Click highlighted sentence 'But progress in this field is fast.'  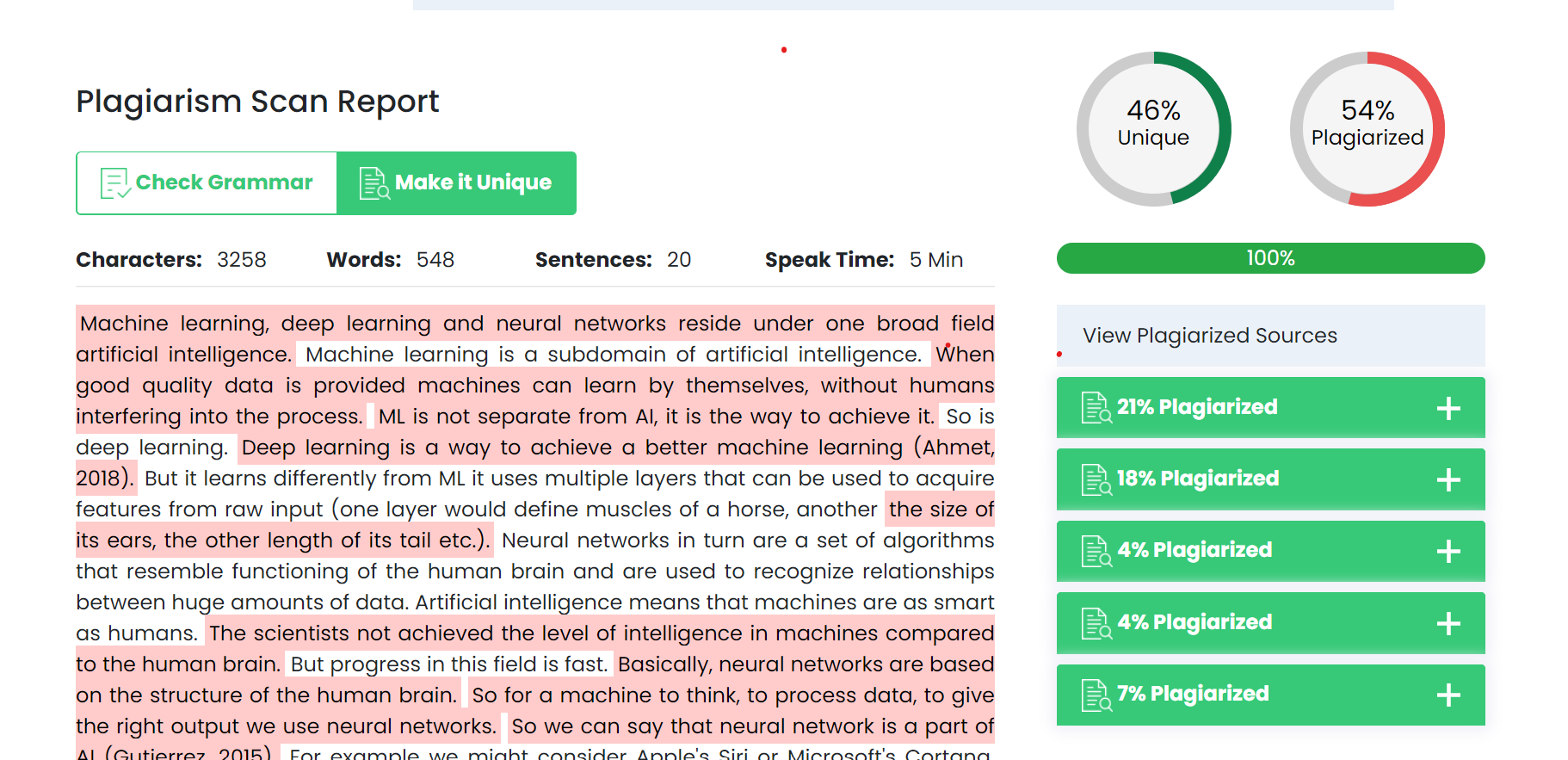pyautogui.click(x=448, y=664)
